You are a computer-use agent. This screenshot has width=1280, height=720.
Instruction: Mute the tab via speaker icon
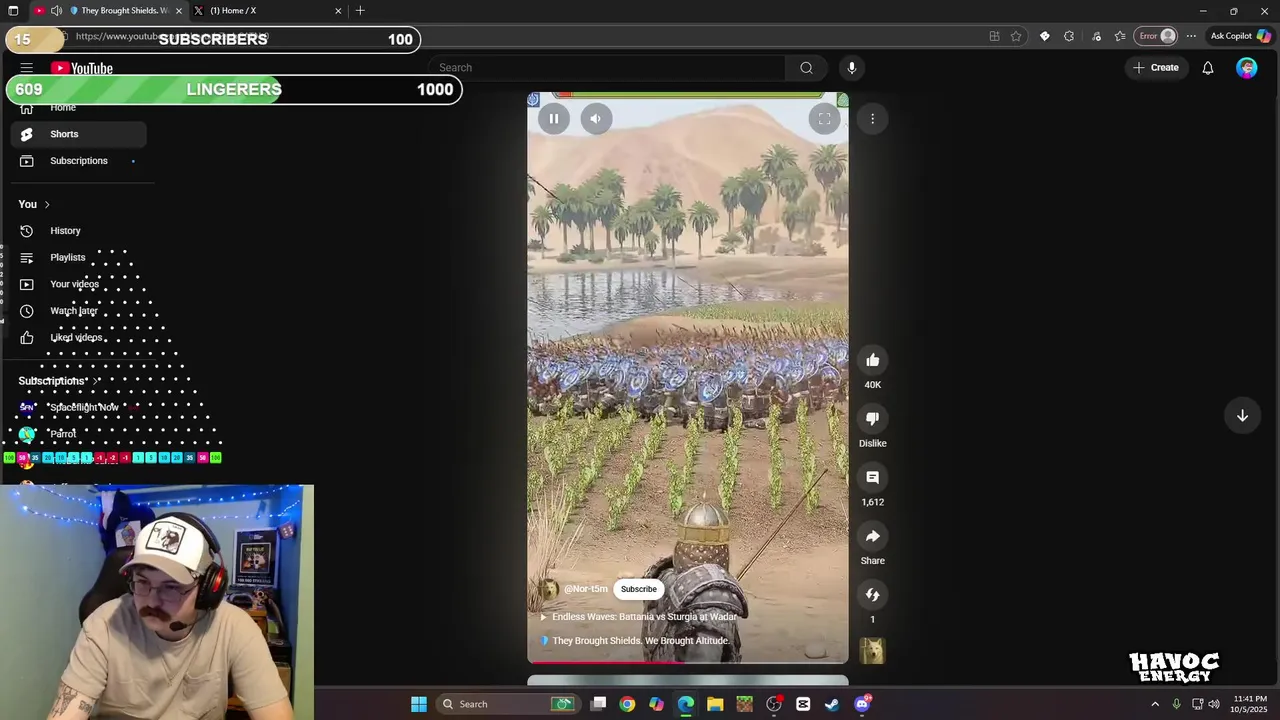pyautogui.click(x=57, y=11)
